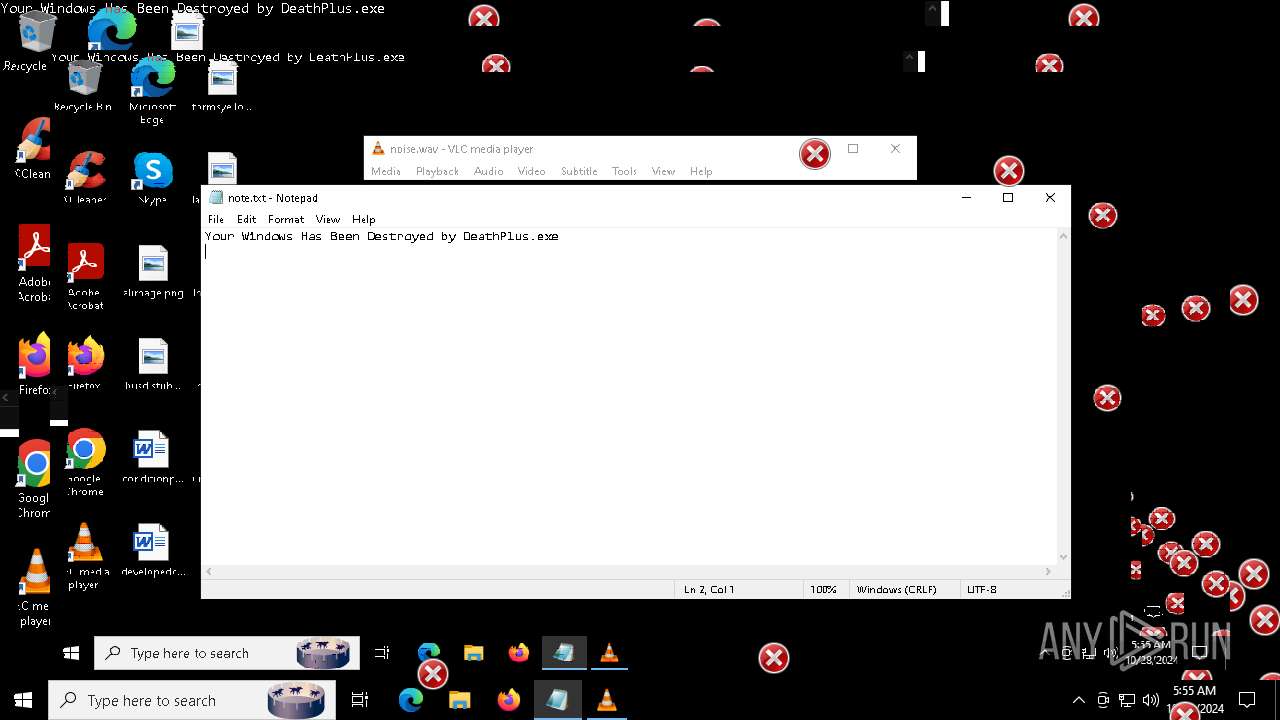This screenshot has width=1280, height=720.
Task: Open Notepad's Help menu
Action: pyautogui.click(x=364, y=219)
